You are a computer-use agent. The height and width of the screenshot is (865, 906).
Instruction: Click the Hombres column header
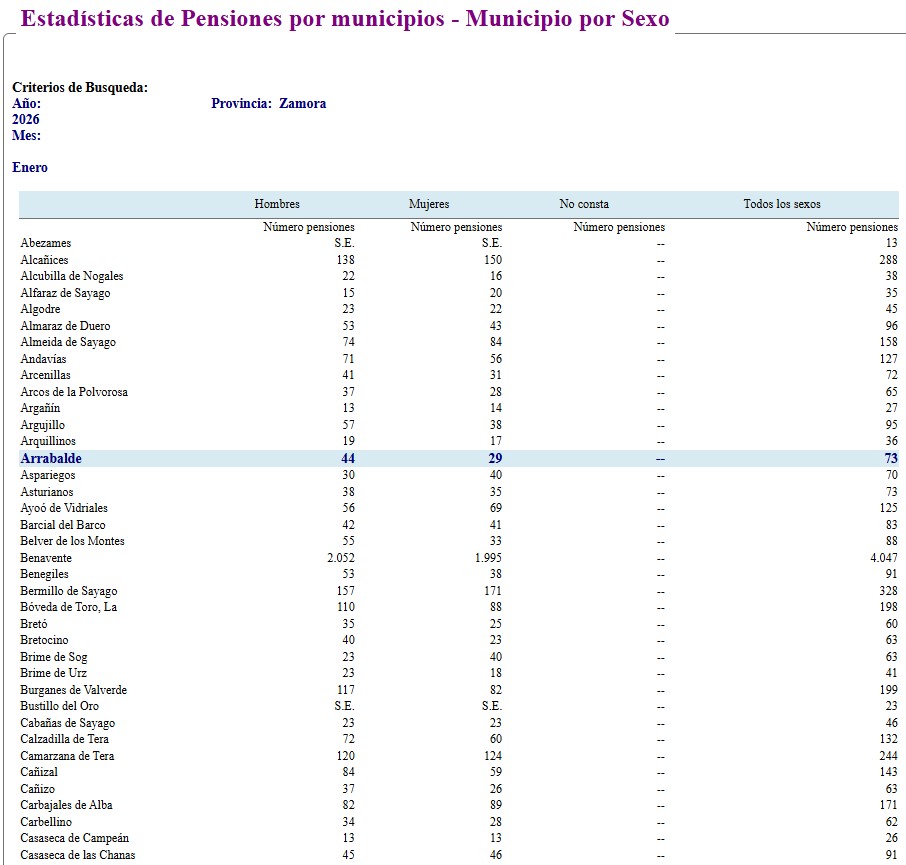point(277,204)
